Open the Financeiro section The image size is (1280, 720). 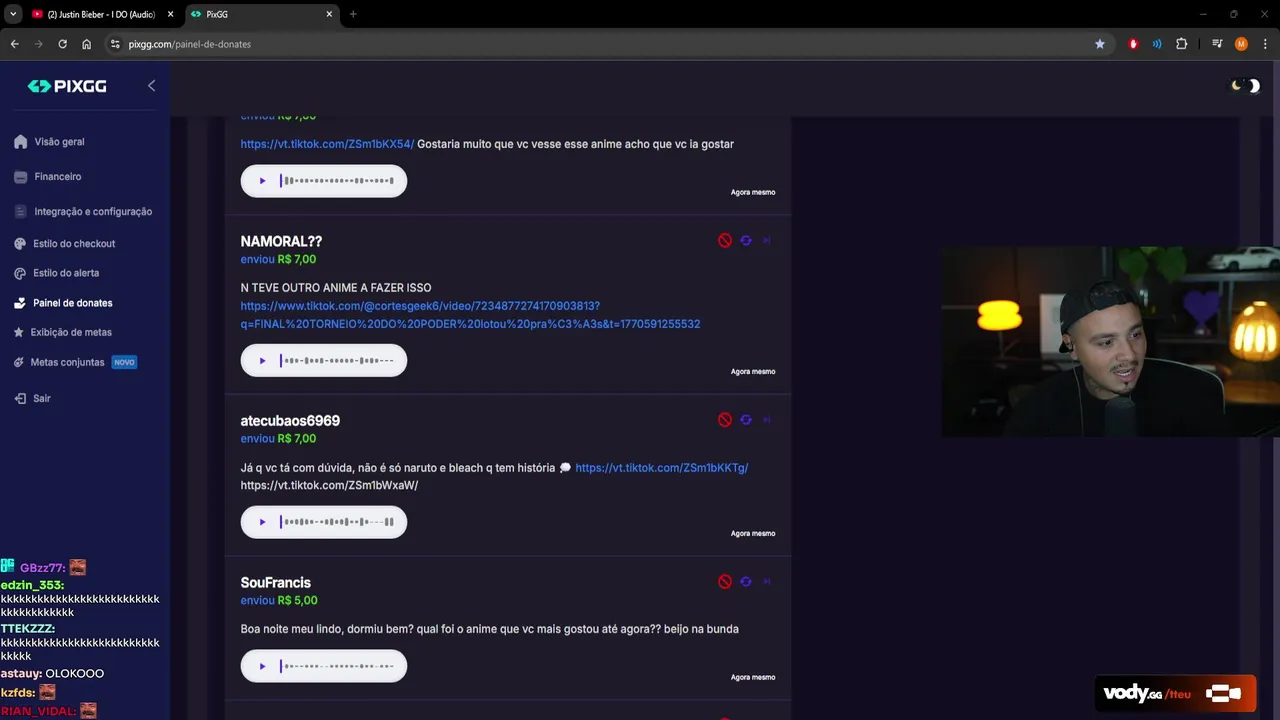[57, 177]
